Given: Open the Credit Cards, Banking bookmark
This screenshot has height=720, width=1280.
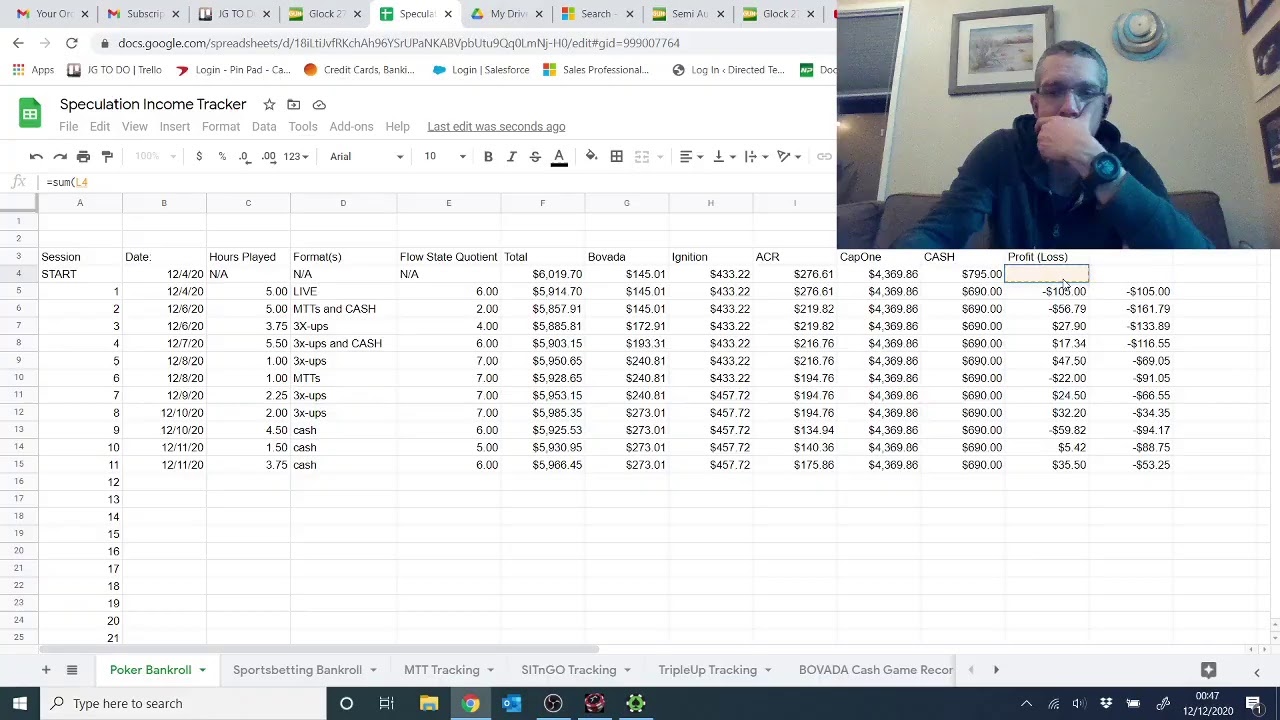Looking at the screenshot, I should [359, 70].
